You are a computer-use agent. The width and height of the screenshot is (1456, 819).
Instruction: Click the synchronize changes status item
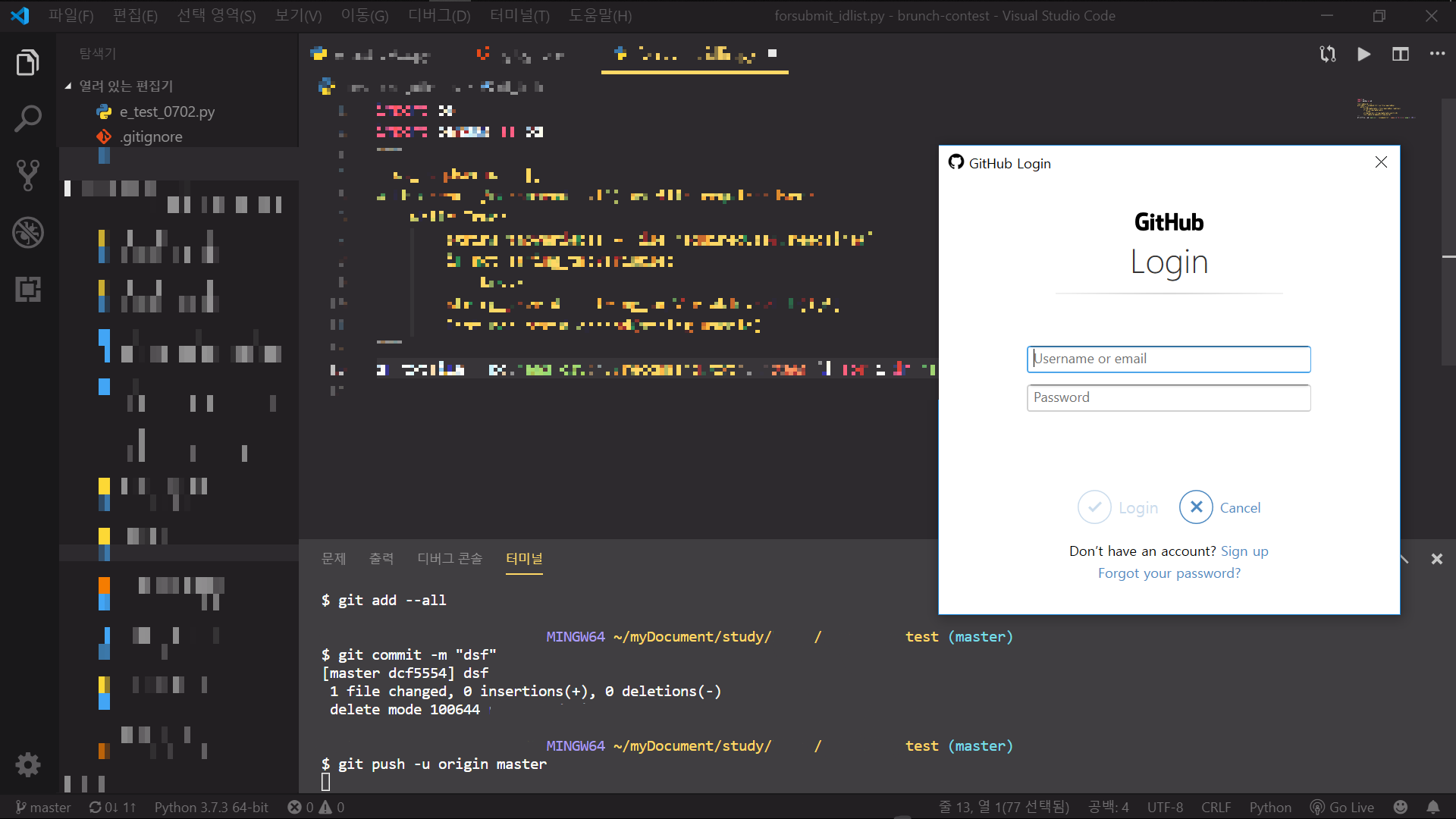[112, 807]
